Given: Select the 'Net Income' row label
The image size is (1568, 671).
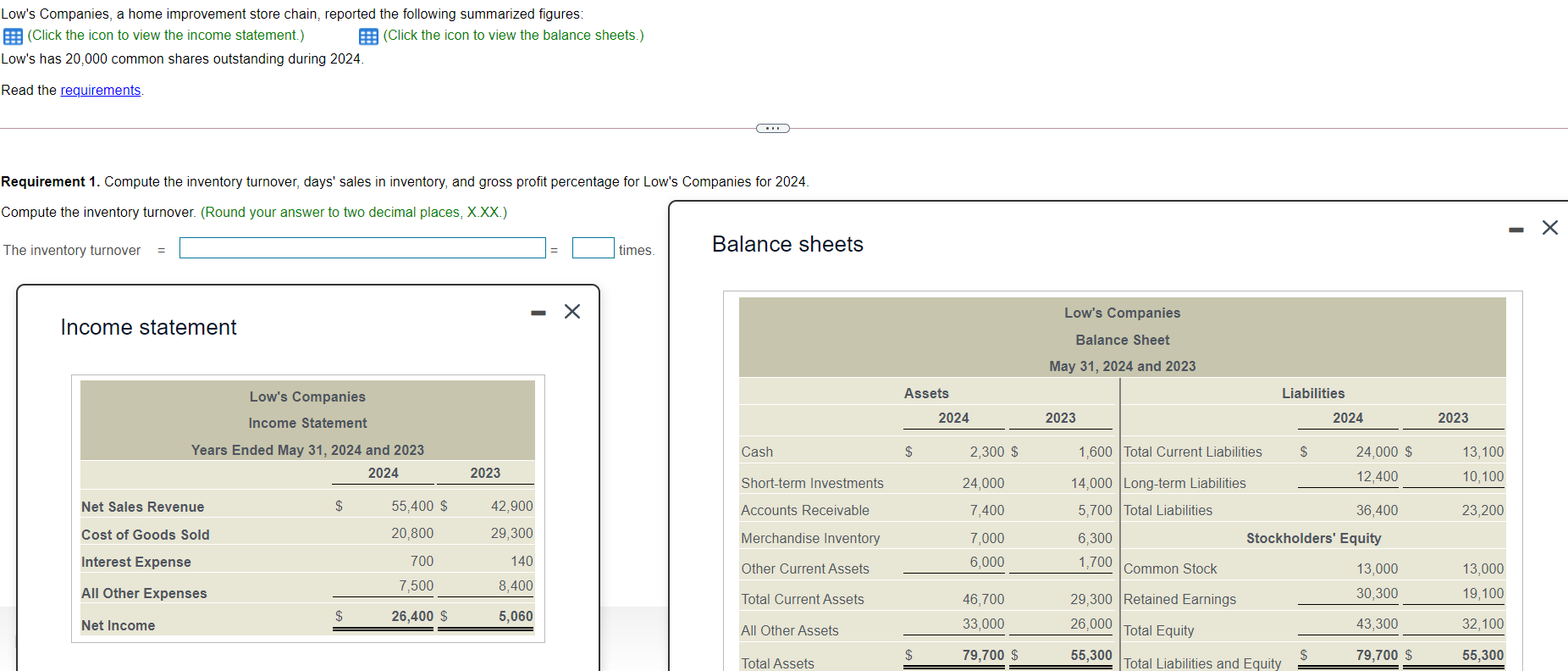Looking at the screenshot, I should 119,625.
